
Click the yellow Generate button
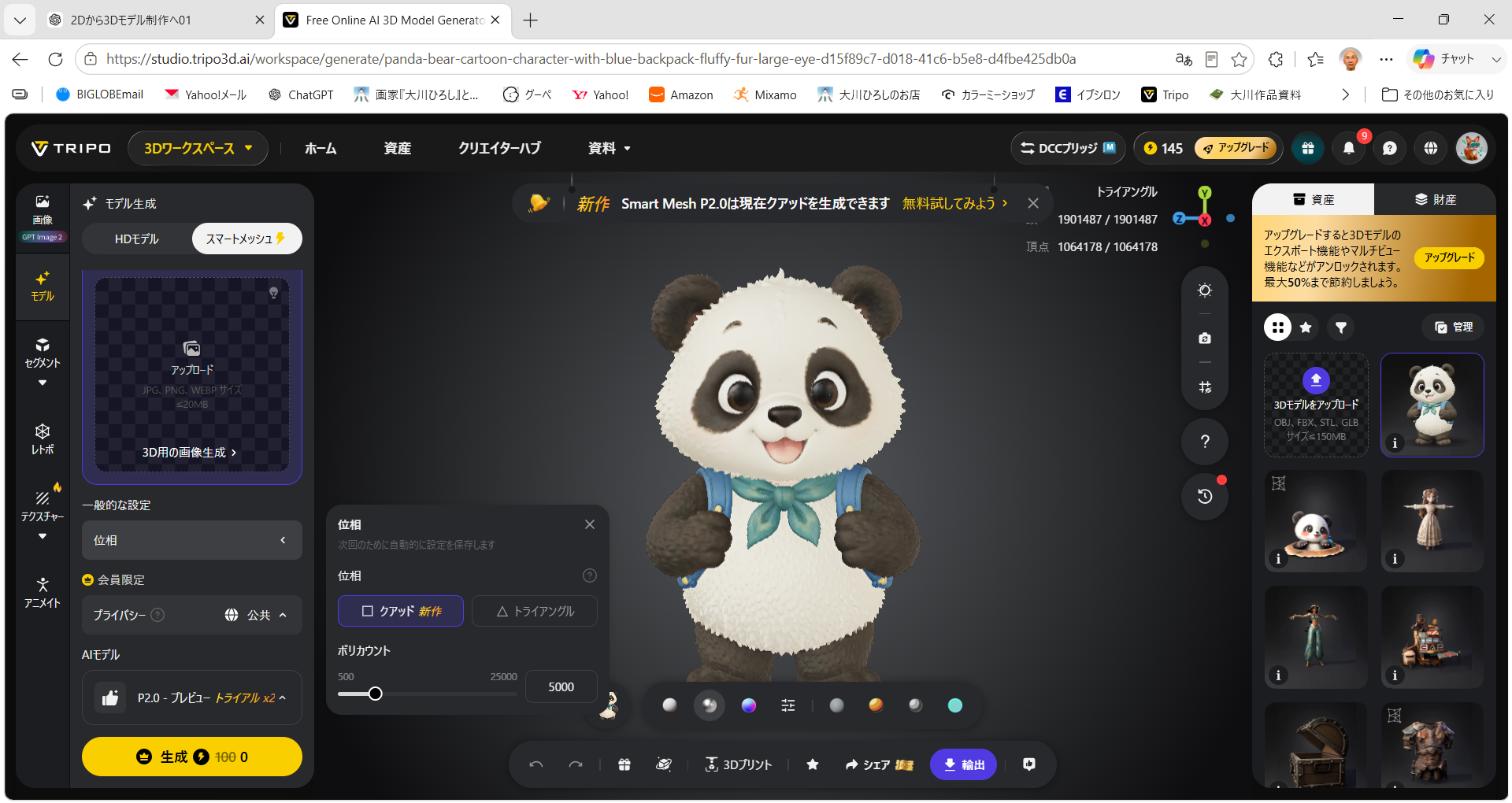click(192, 757)
